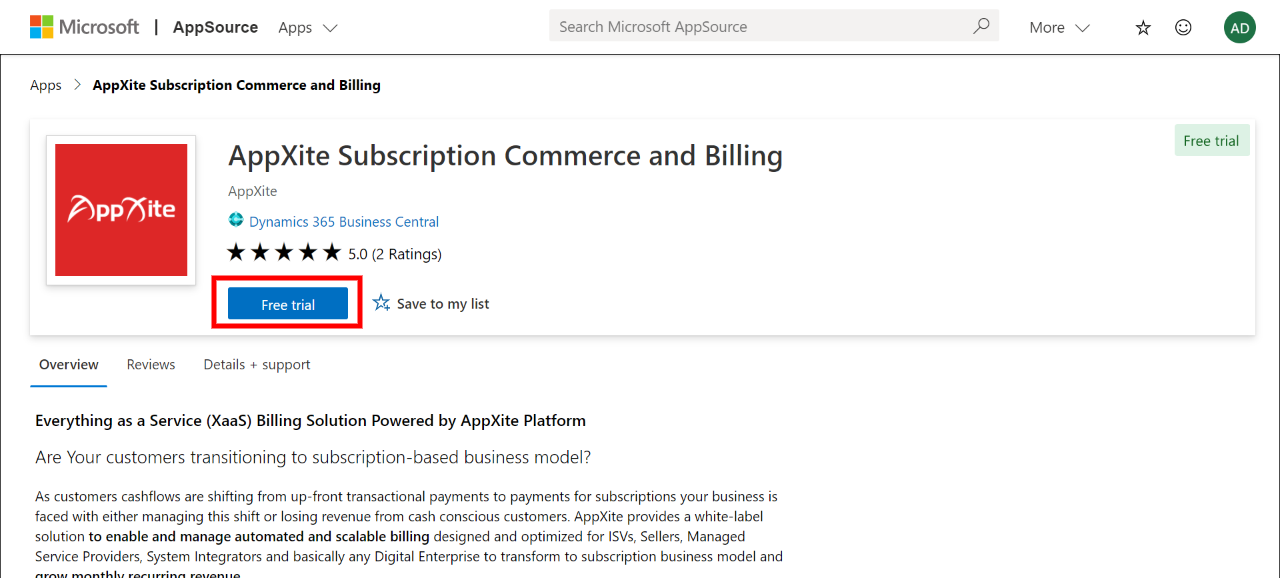Click Save to my list label
This screenshot has height=578, width=1280.
coord(443,304)
